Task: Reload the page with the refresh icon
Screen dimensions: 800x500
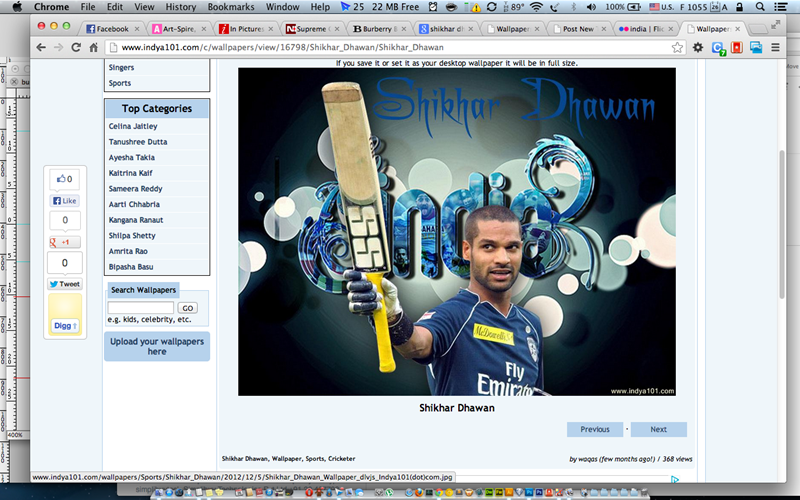Action: pyautogui.click(x=76, y=47)
